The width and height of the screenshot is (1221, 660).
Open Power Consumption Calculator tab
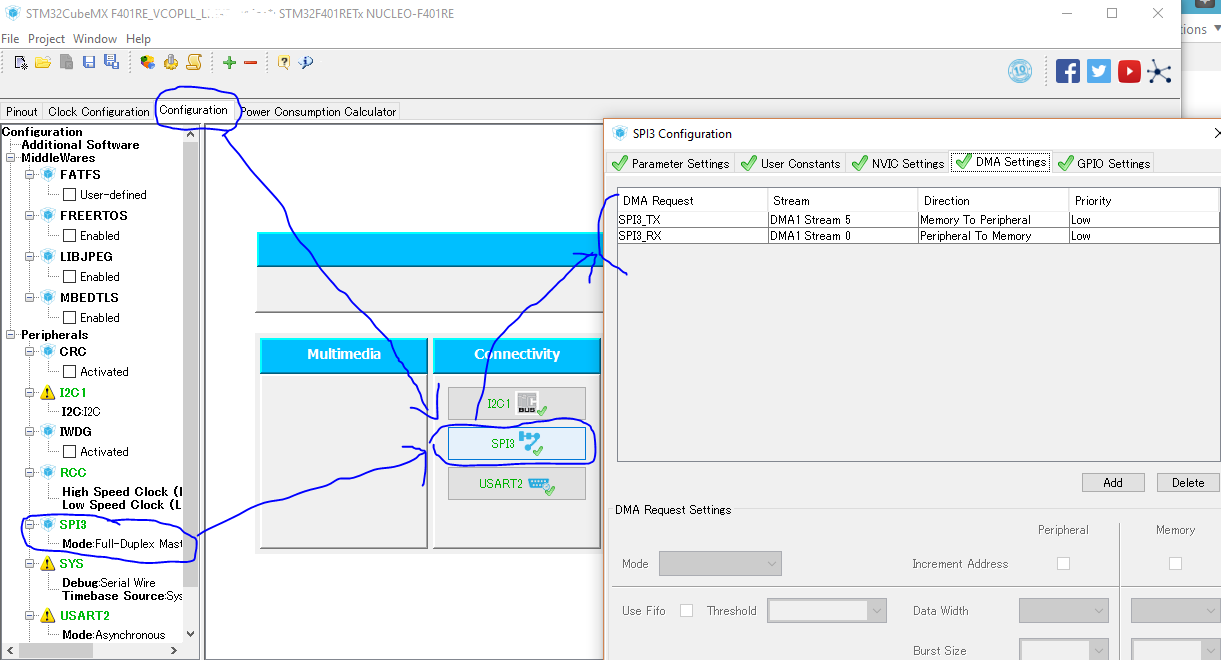coord(318,112)
